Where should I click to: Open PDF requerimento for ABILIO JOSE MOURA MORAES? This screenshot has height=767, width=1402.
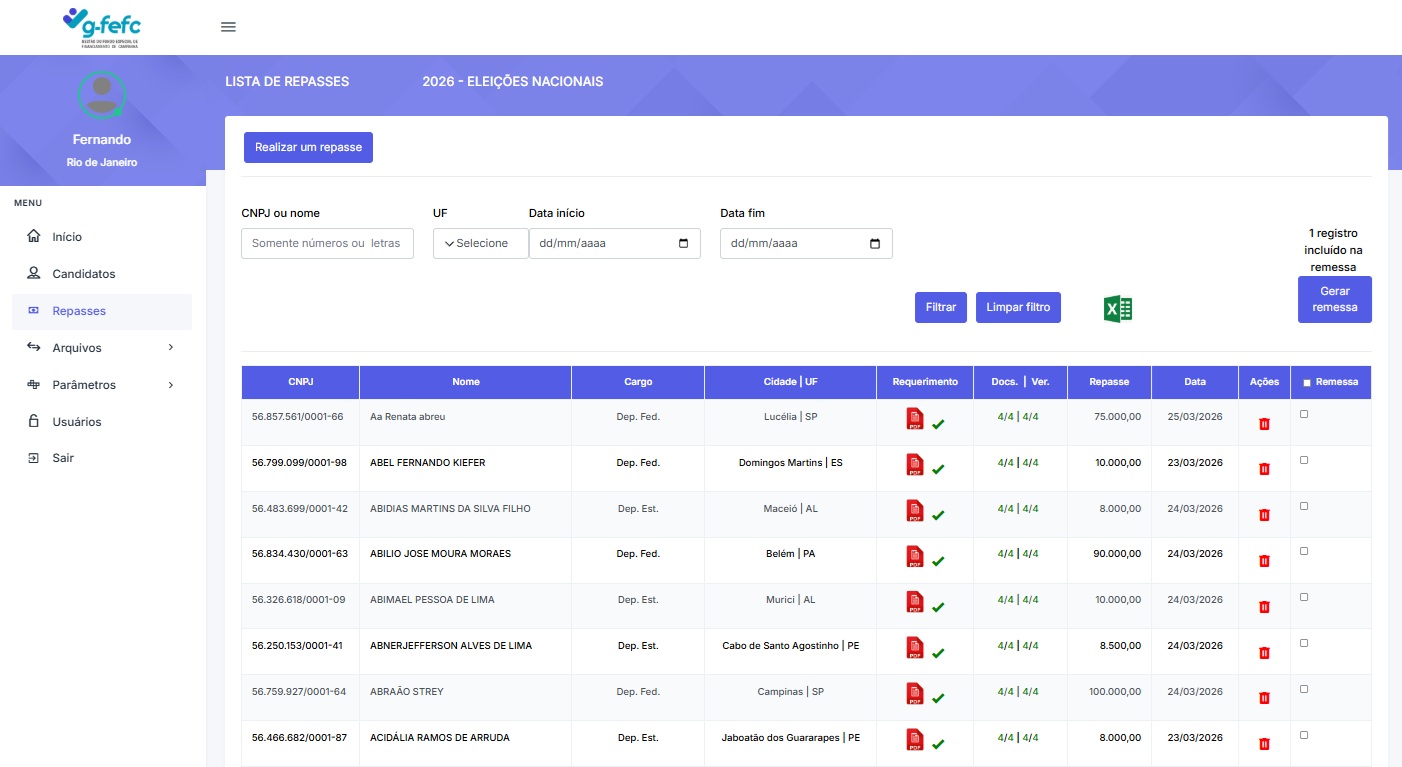(x=915, y=556)
